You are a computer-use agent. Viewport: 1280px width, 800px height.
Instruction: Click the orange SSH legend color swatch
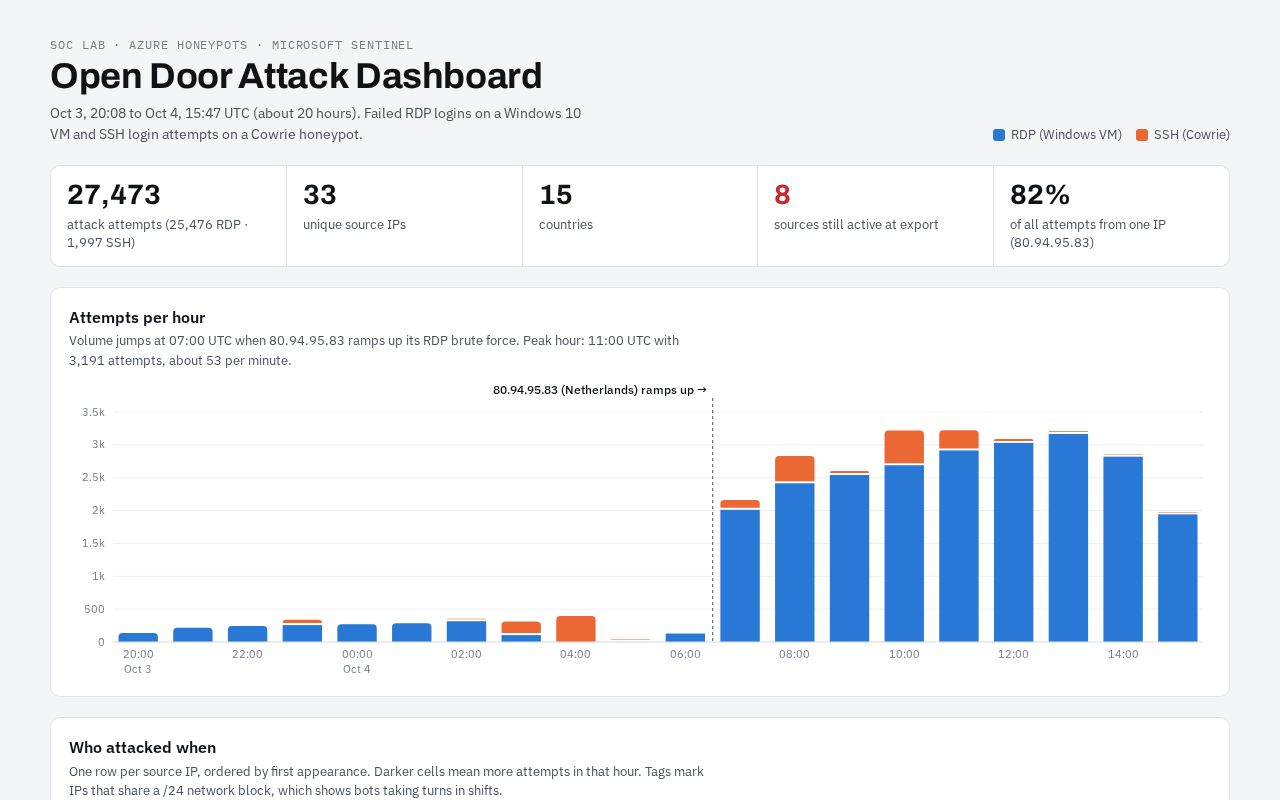pyautogui.click(x=1142, y=135)
